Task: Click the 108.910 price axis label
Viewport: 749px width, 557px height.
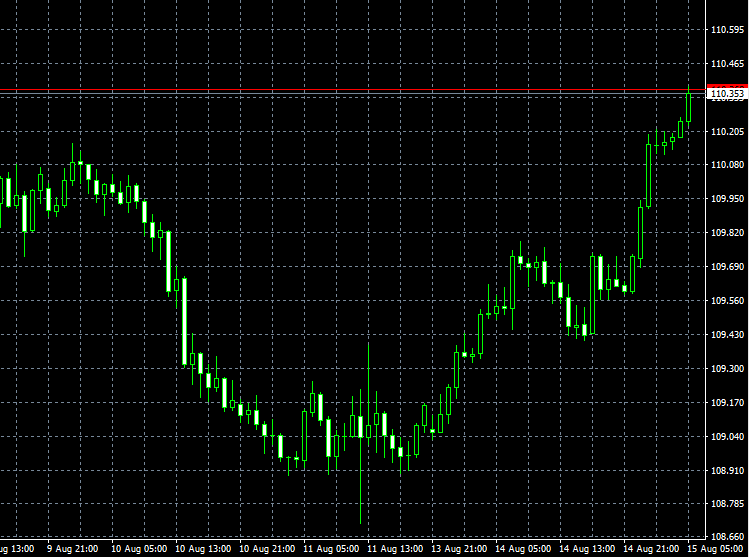Action: pos(728,470)
